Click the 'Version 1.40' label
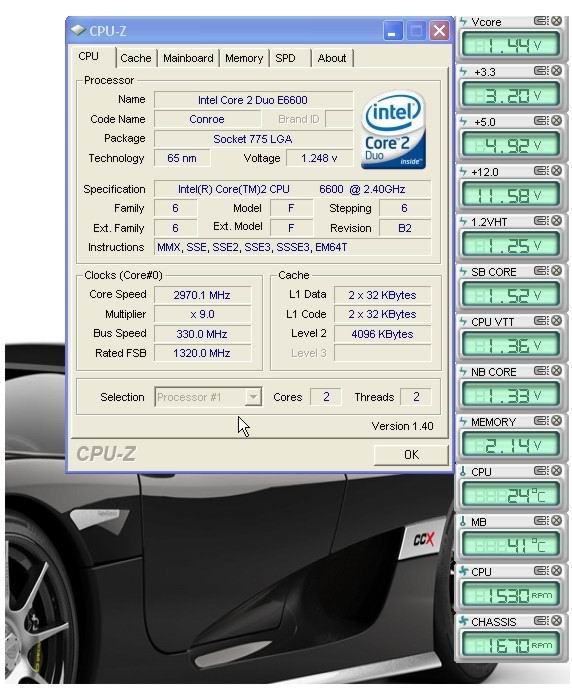Screen dimensions: 572x693 pyautogui.click(x=402, y=426)
